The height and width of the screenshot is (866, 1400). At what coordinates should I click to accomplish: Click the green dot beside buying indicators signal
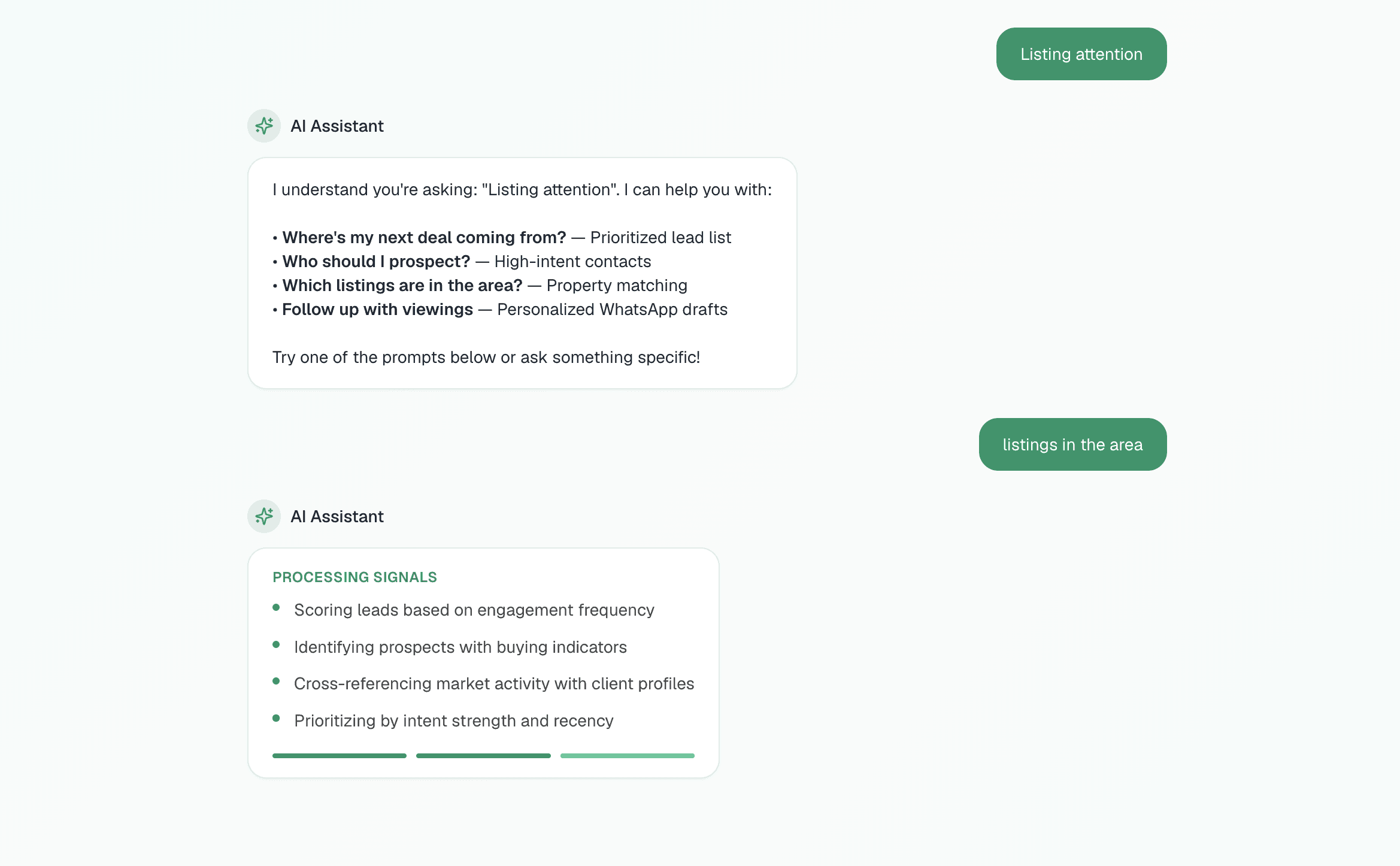coord(277,643)
